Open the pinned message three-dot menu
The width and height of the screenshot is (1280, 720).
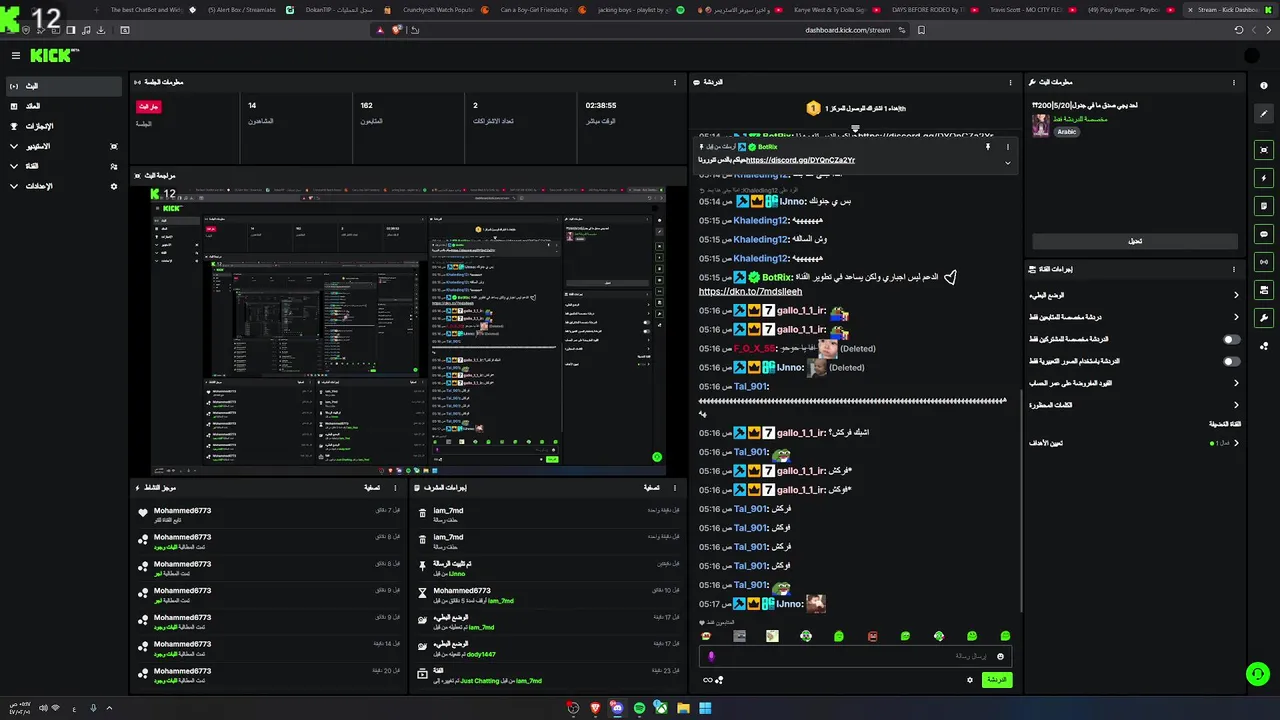(x=1007, y=147)
